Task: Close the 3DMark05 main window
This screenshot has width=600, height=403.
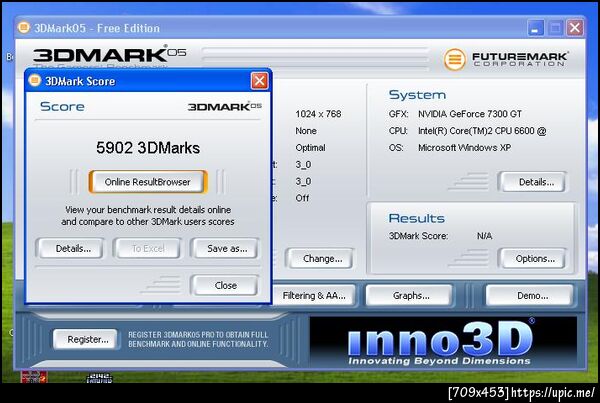Action: [575, 28]
